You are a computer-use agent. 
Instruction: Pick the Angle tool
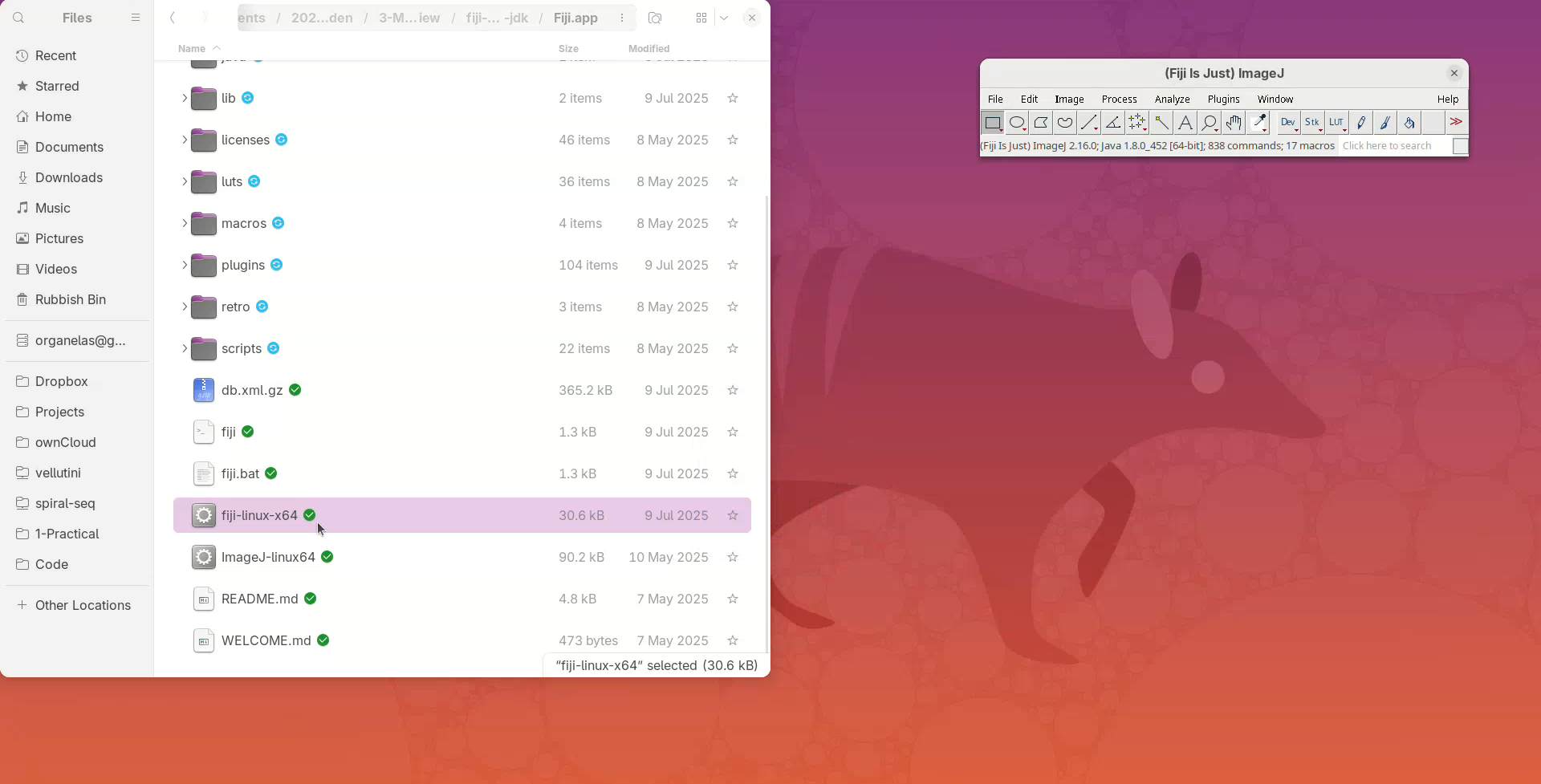[x=1113, y=123]
